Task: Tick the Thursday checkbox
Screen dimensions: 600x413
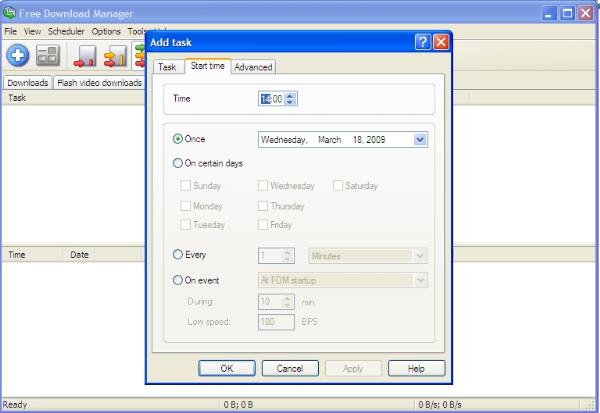Action: [263, 206]
